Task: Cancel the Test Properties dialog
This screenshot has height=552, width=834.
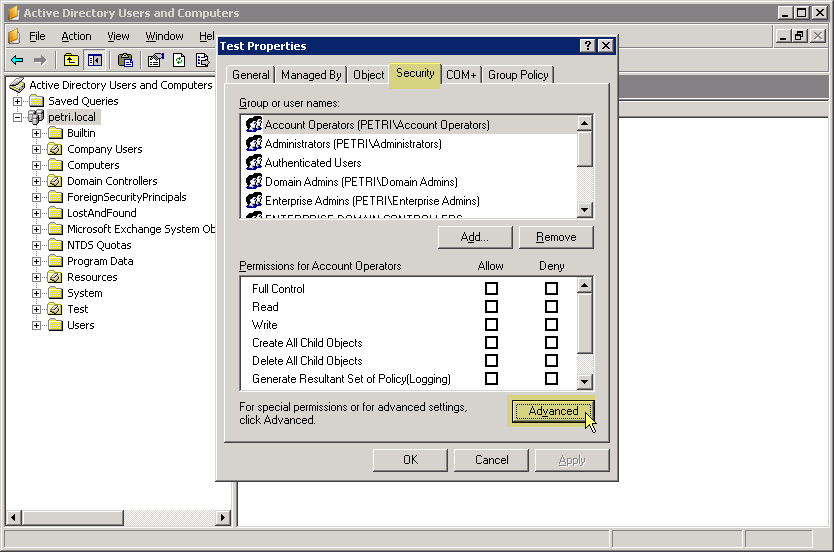Action: (x=491, y=460)
